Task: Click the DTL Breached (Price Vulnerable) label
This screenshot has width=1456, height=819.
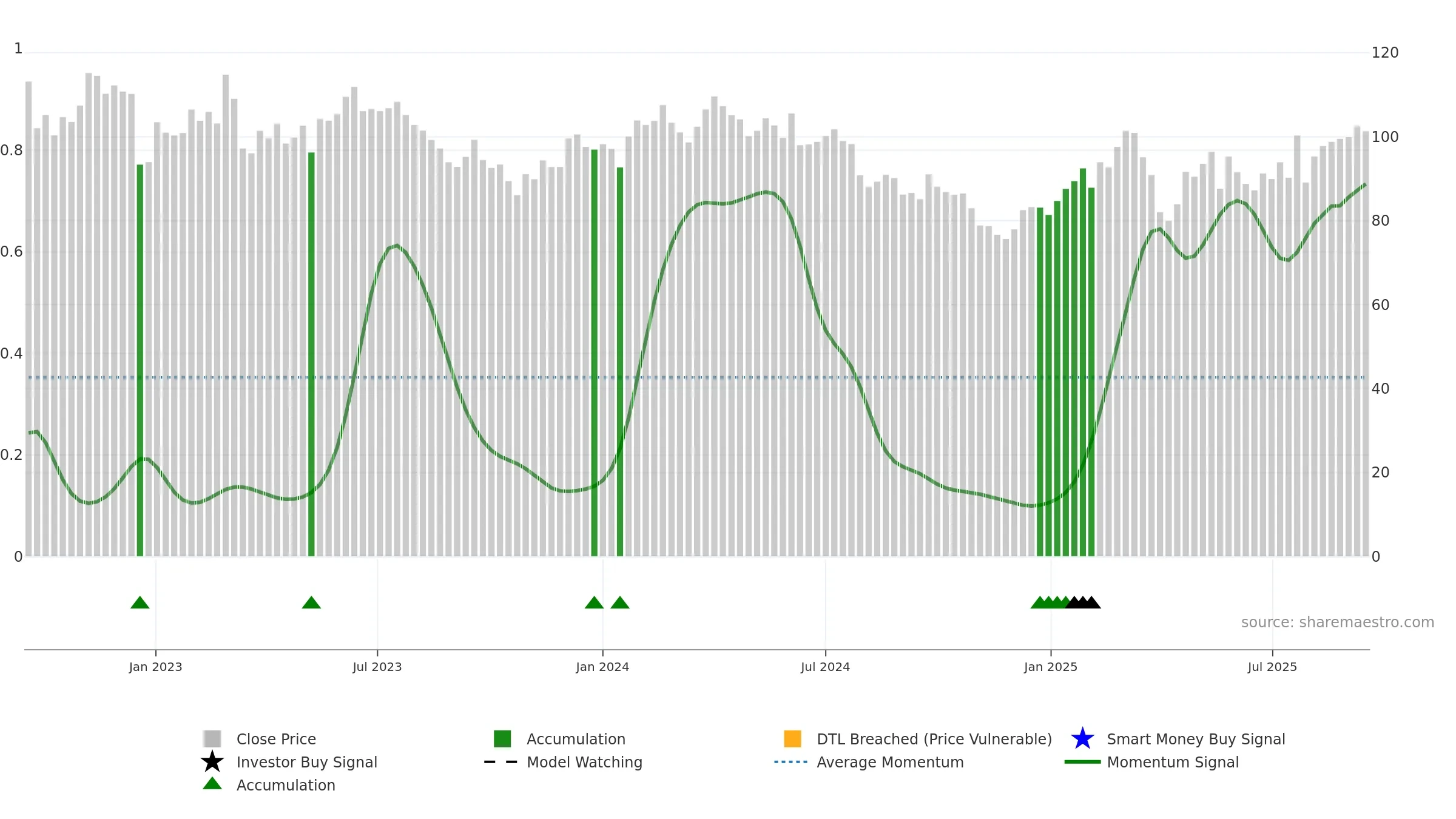Action: (x=934, y=739)
